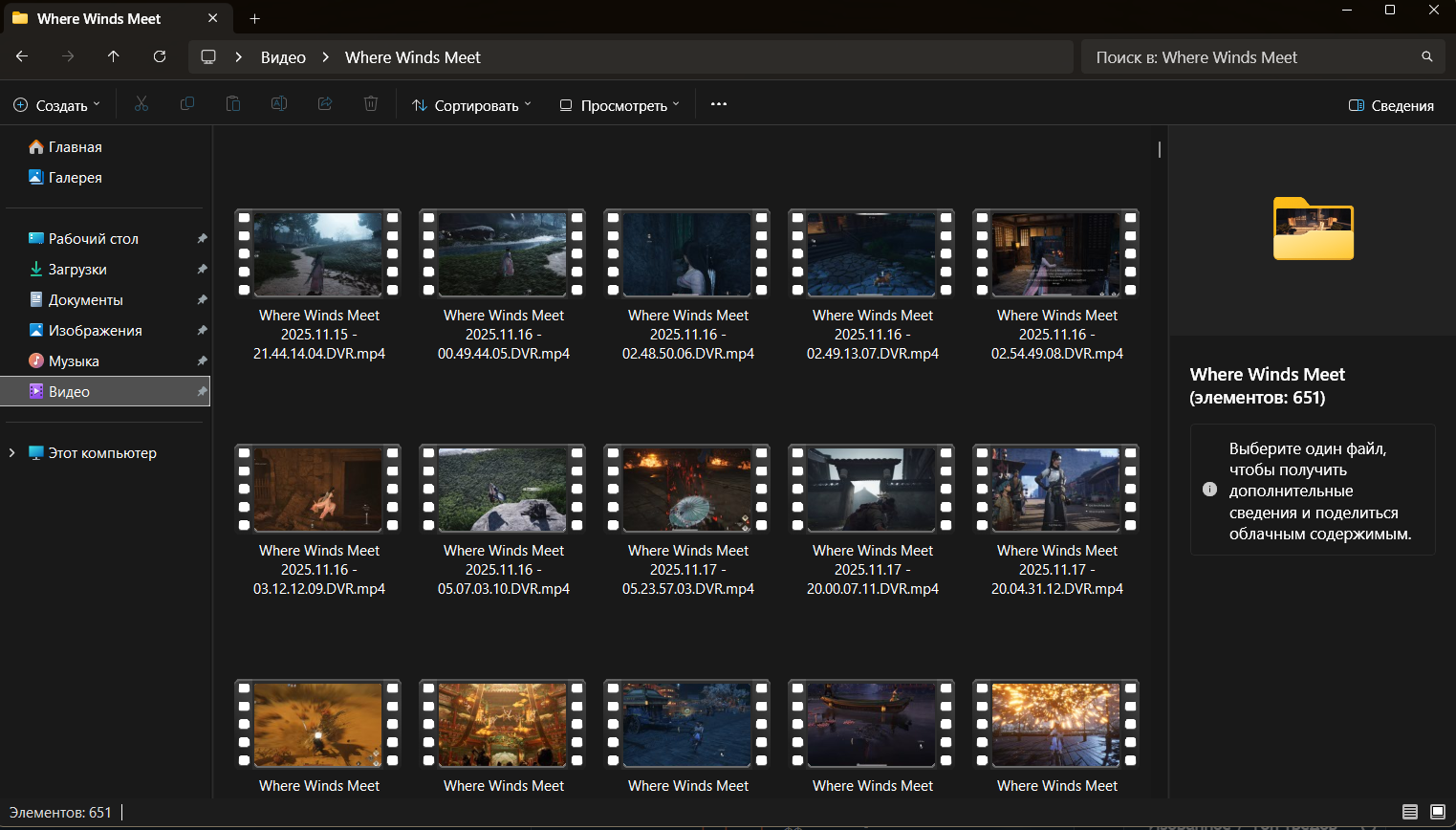Click the Cut scissors icon
The width and height of the screenshot is (1456, 830).
141,104
